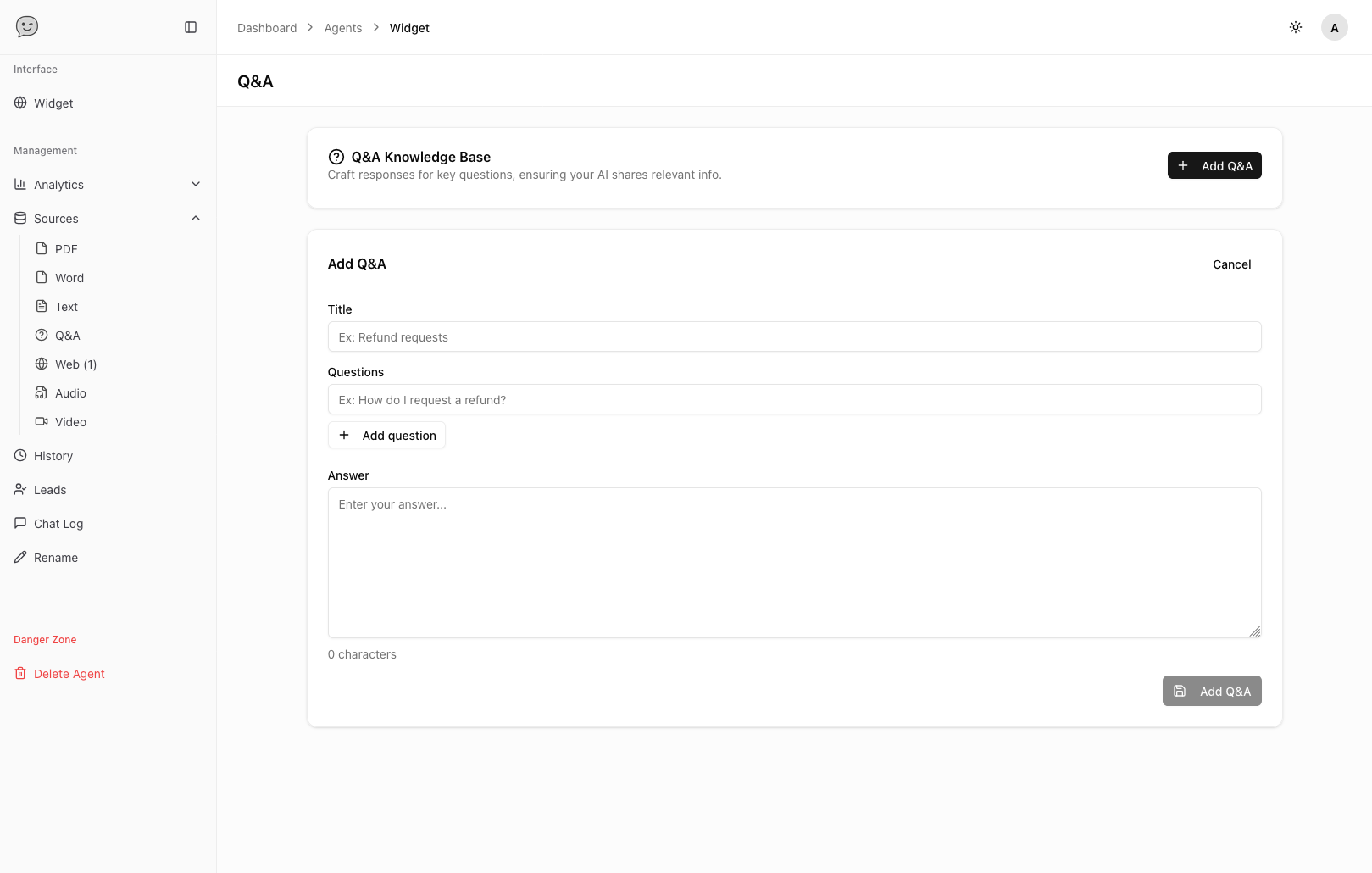Open the user avatar menu
The height and width of the screenshot is (873, 1372).
coord(1334,27)
